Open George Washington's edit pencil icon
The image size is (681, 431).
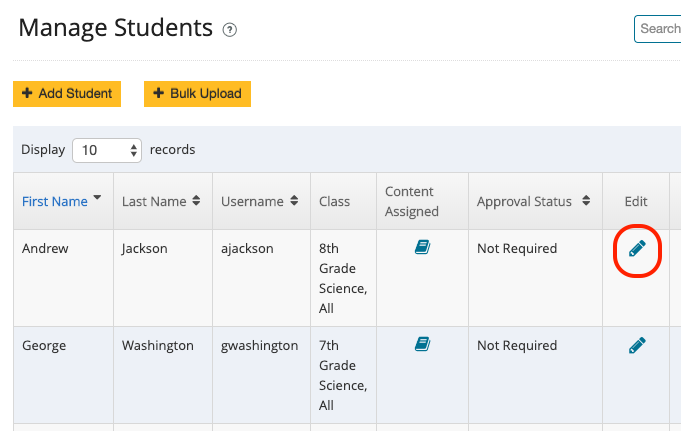point(637,345)
